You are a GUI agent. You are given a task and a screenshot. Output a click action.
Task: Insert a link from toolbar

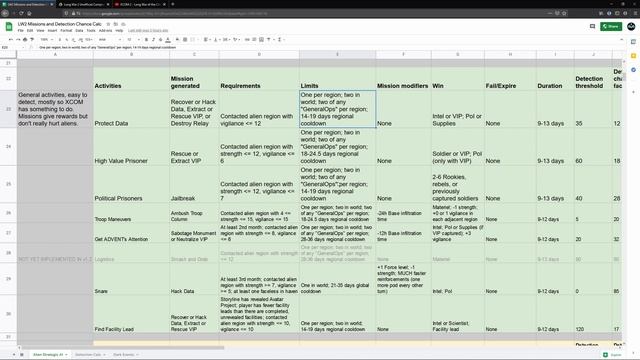[247, 40]
